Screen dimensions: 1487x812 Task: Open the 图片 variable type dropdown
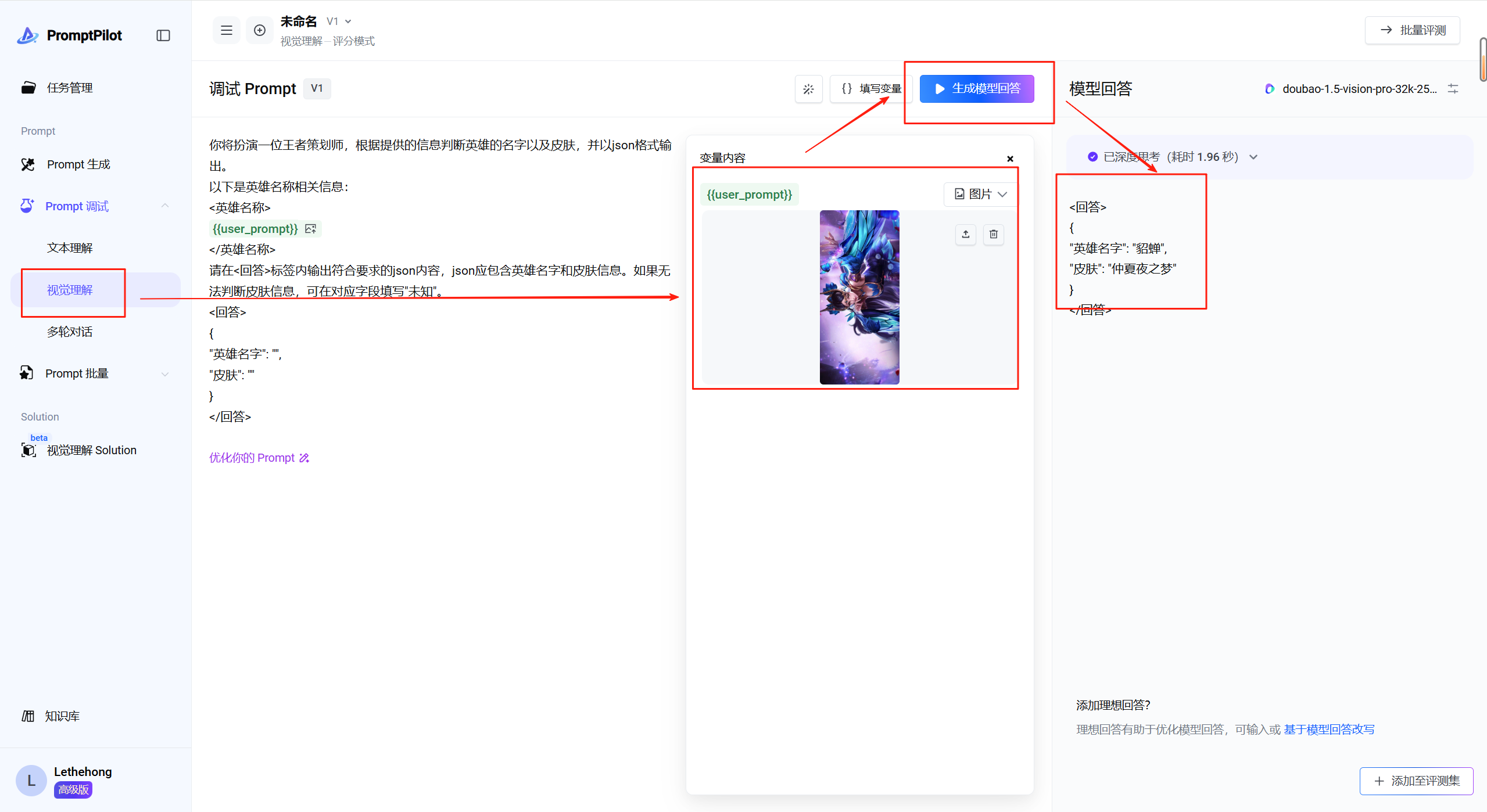pos(980,194)
